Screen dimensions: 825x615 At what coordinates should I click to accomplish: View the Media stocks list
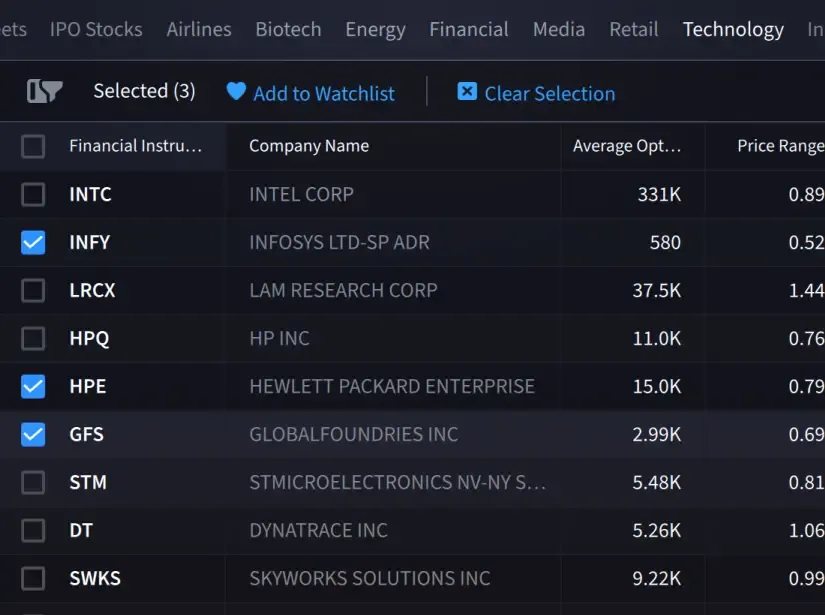pos(558,29)
